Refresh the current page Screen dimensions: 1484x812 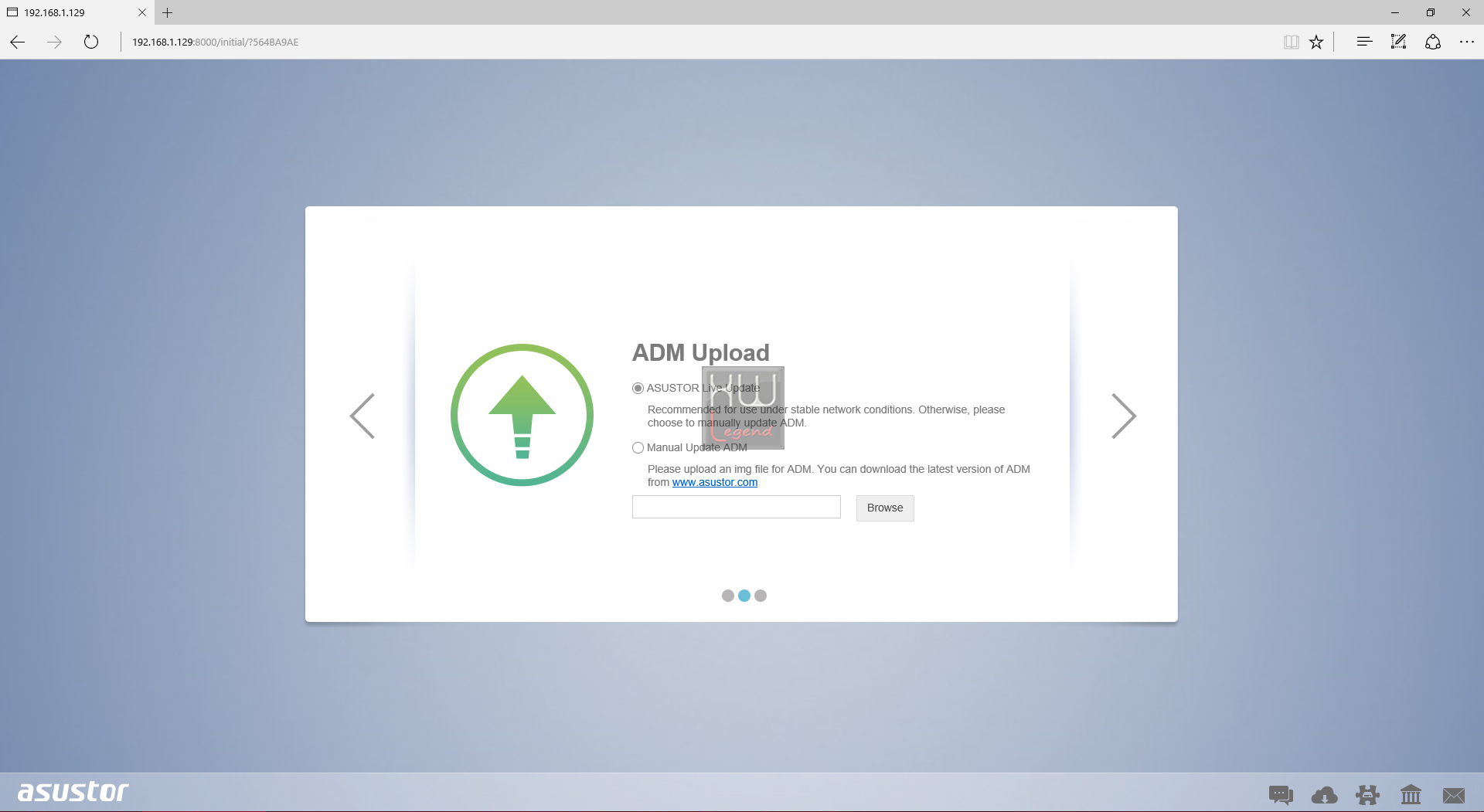(91, 42)
